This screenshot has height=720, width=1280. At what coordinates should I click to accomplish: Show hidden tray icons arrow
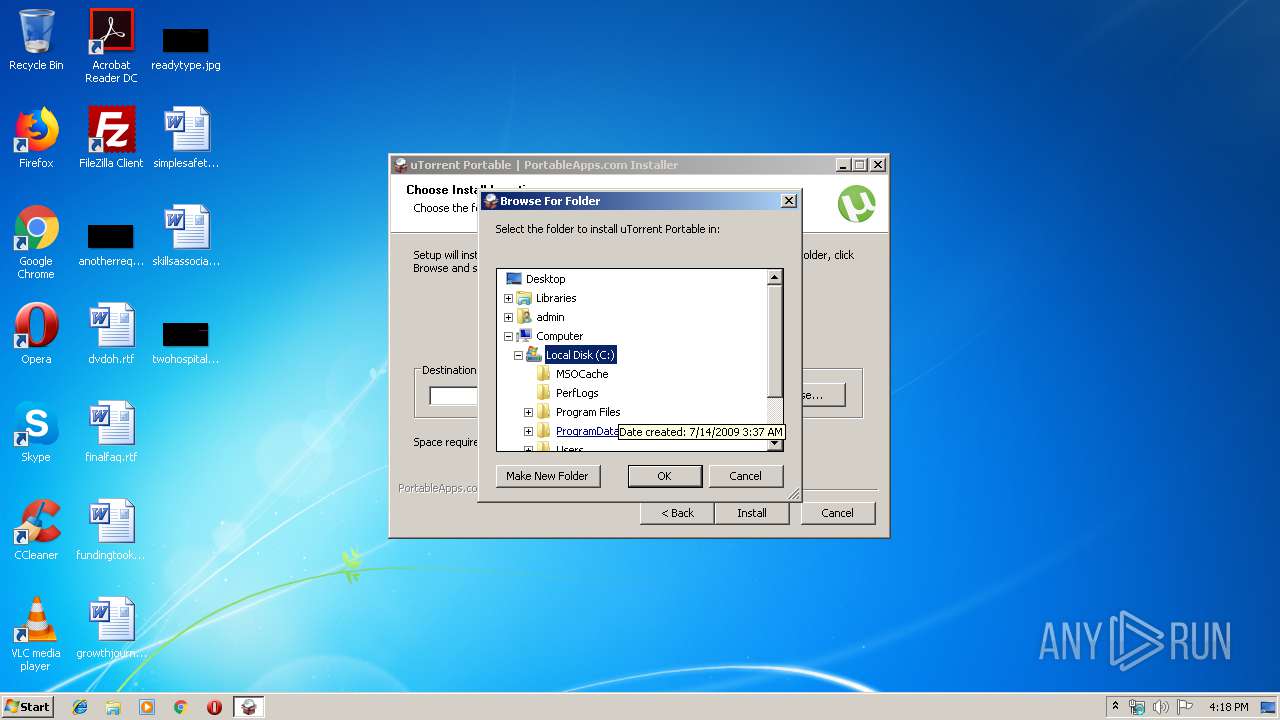pyautogui.click(x=1116, y=707)
